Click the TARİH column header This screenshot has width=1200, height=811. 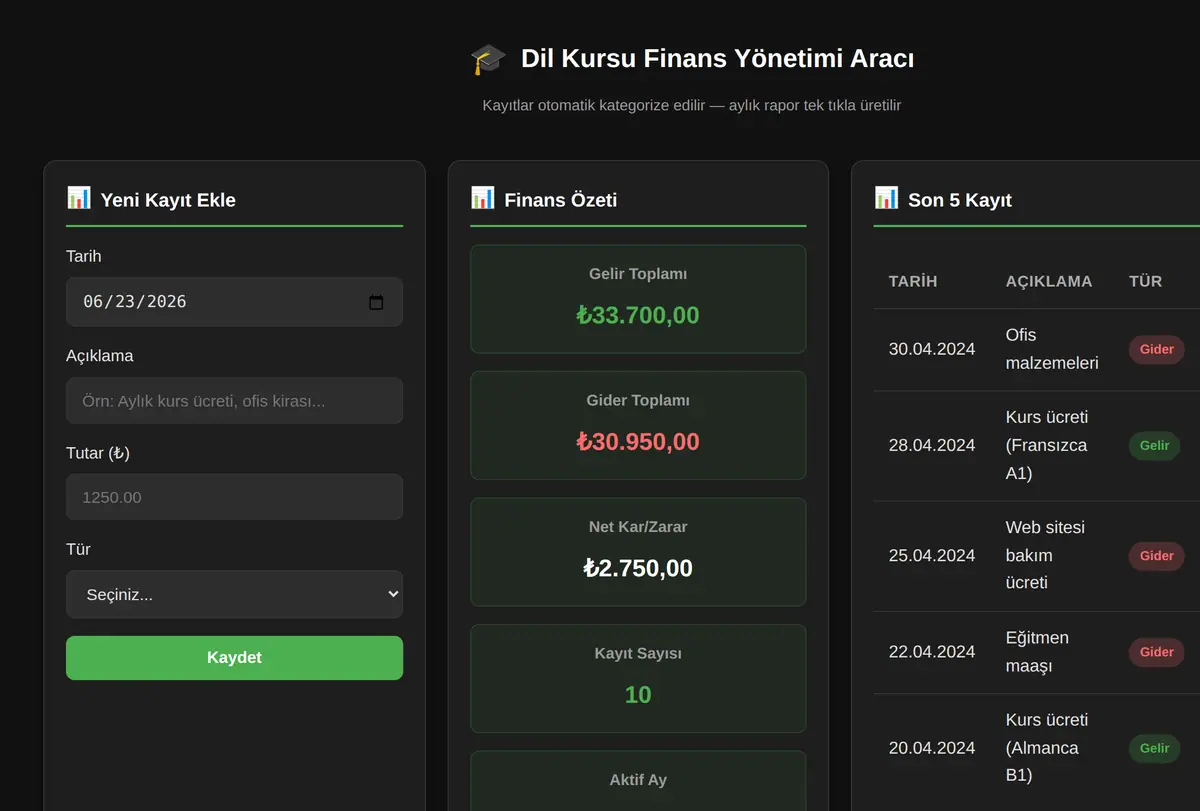(x=913, y=282)
